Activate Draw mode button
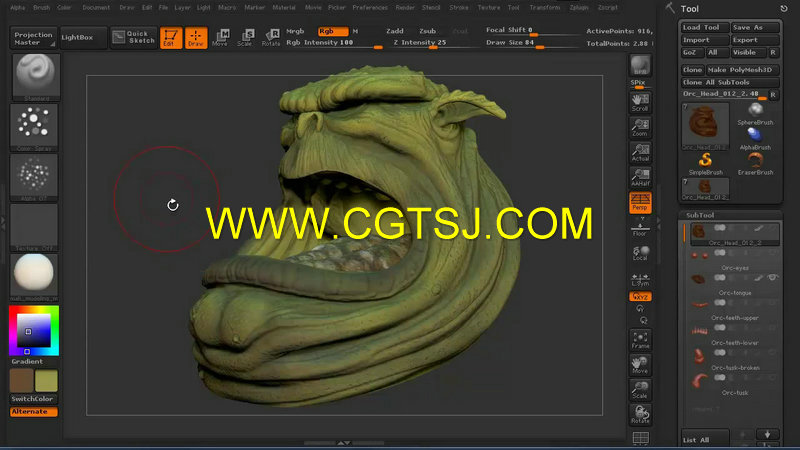 [x=195, y=38]
